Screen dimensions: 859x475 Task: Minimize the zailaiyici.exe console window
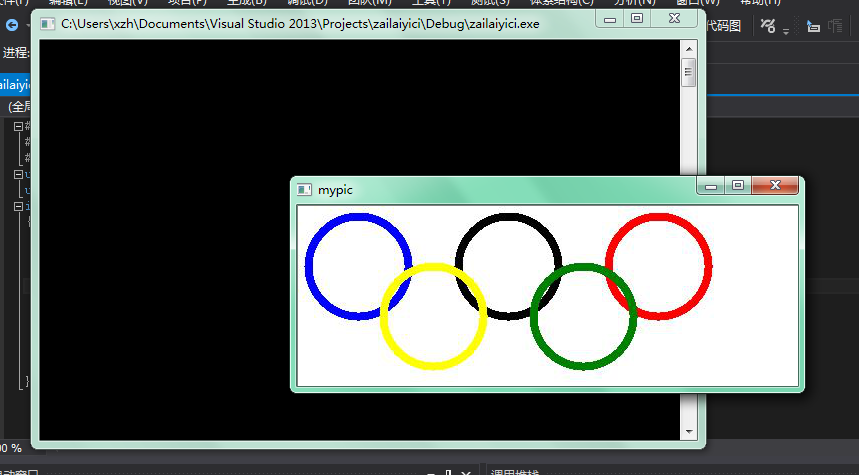pyautogui.click(x=610, y=19)
